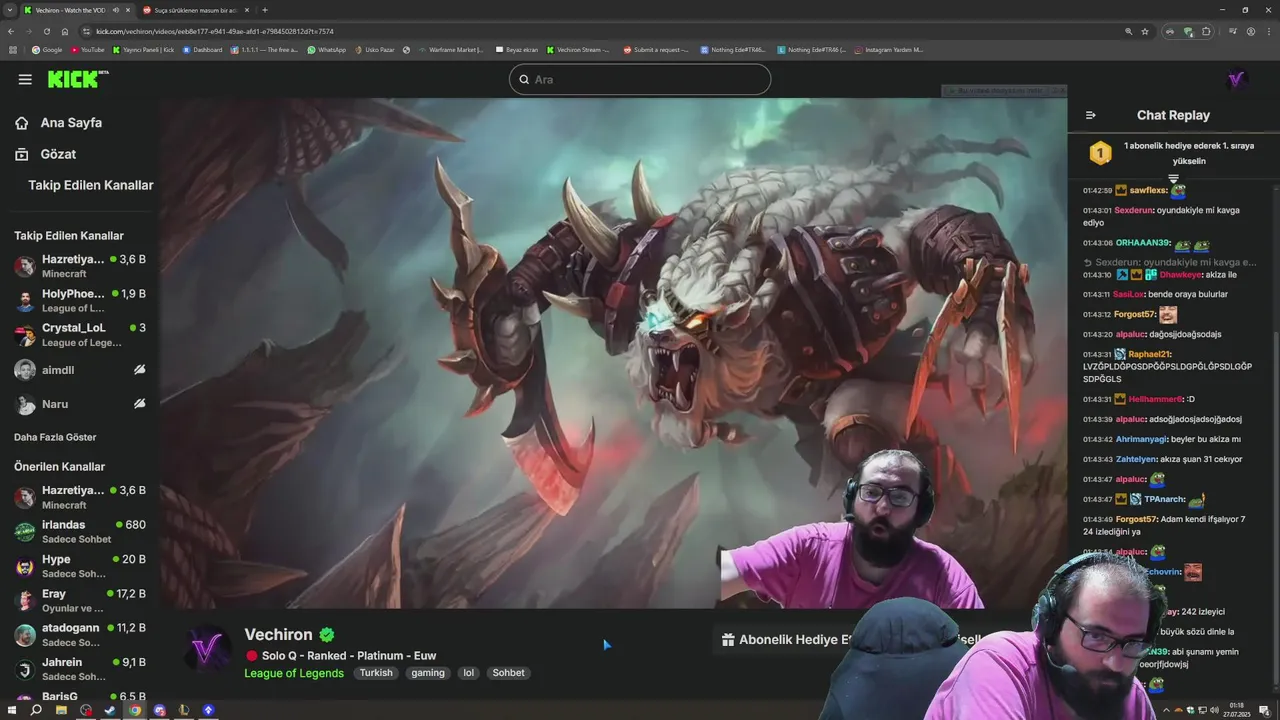The height and width of the screenshot is (720, 1280).
Task: Click username Zahtelyen in chat
Action: coord(1136,459)
